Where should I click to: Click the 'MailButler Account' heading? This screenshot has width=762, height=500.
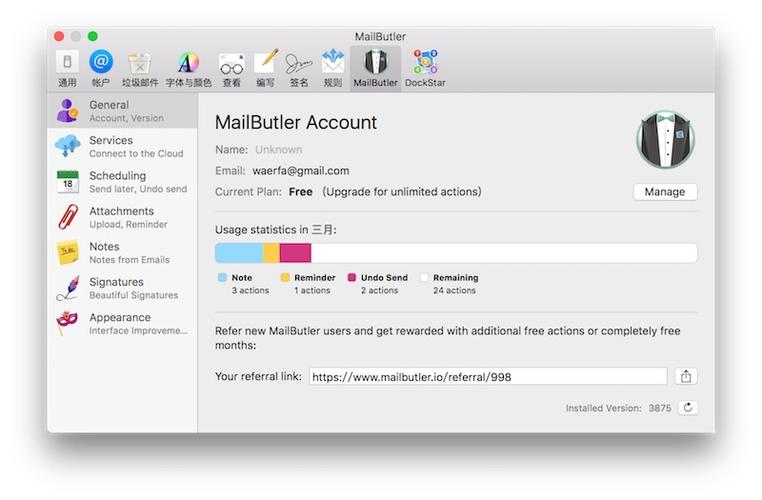point(296,122)
